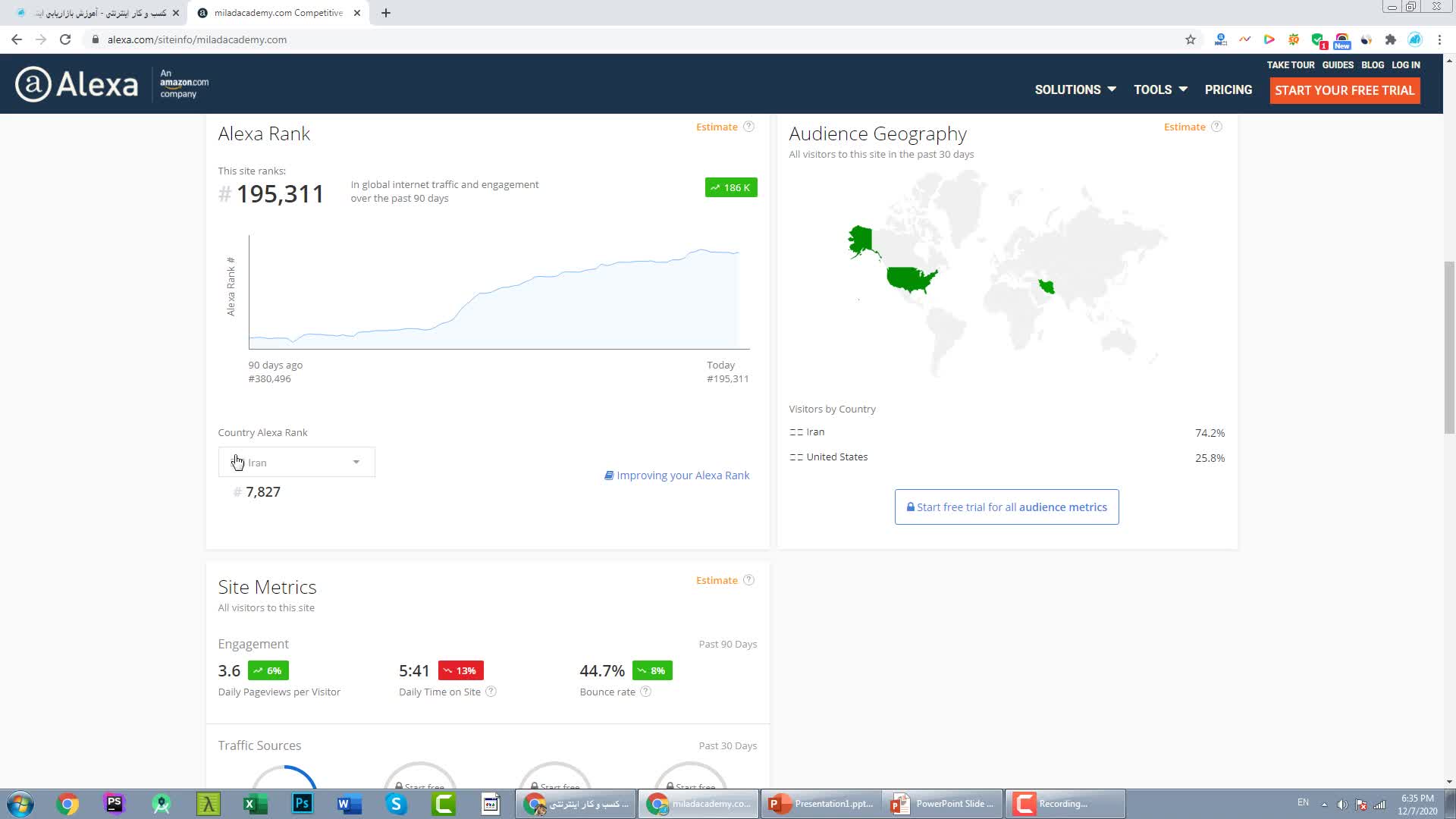Click Daily Time on Site help icon
Image resolution: width=1456 pixels, height=819 pixels.
491,692
